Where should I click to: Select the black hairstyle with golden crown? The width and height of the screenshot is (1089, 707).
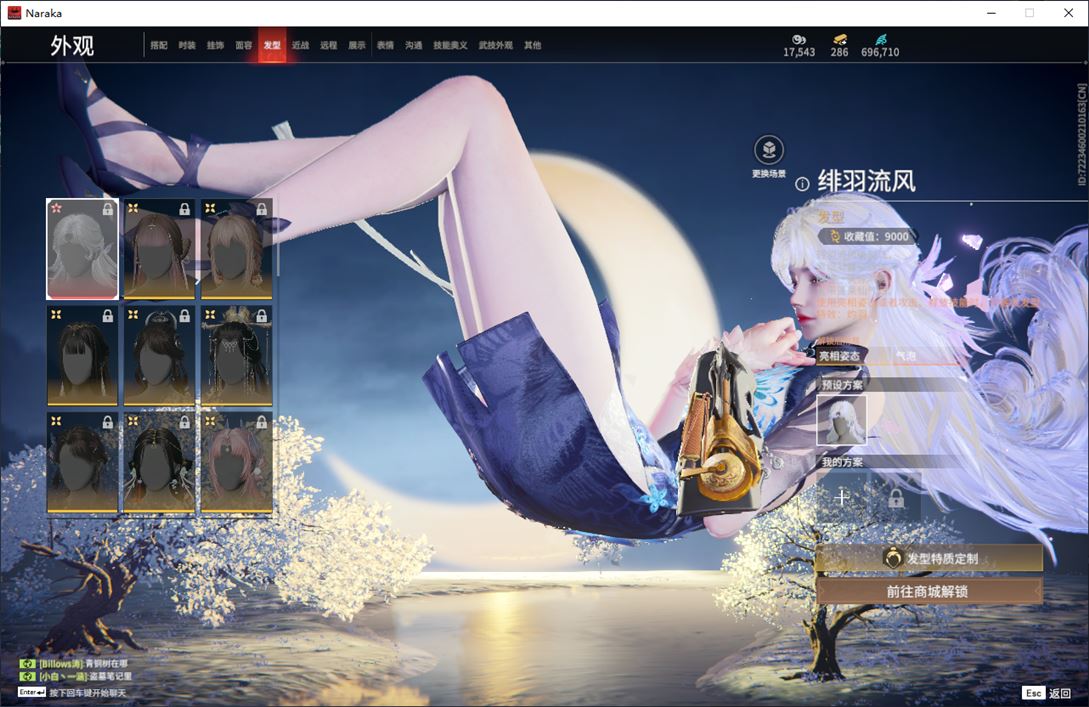(x=236, y=356)
